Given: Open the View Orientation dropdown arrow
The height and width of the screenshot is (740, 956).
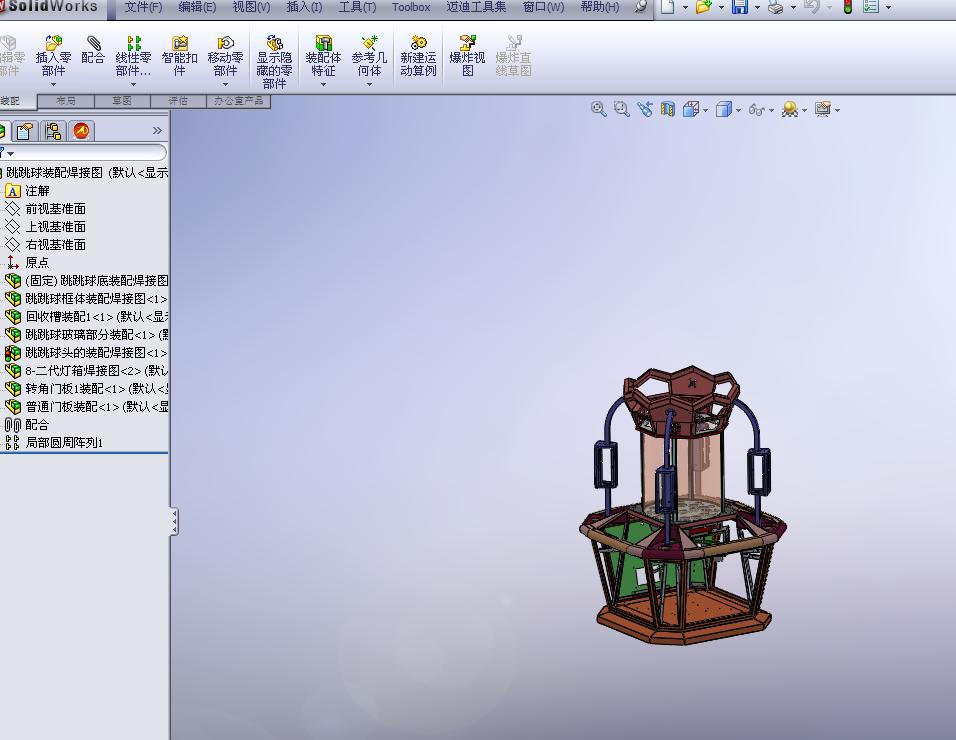Looking at the screenshot, I should [x=705, y=110].
